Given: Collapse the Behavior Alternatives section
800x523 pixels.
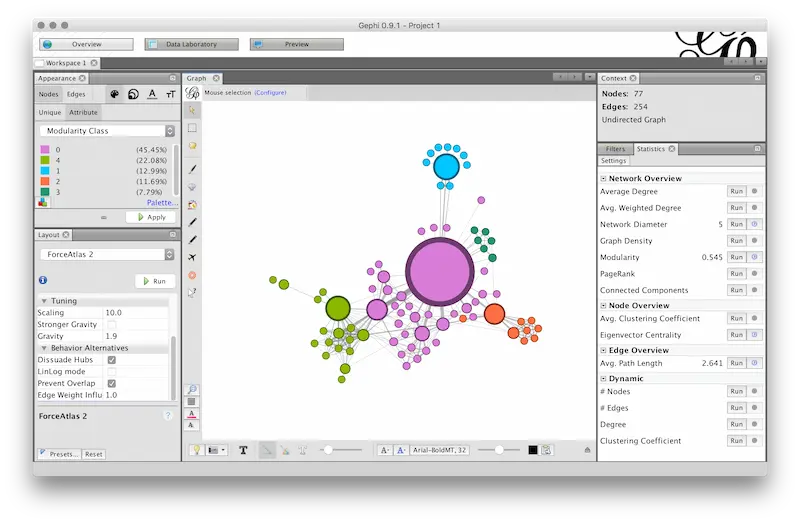Looking at the screenshot, I should [x=44, y=348].
